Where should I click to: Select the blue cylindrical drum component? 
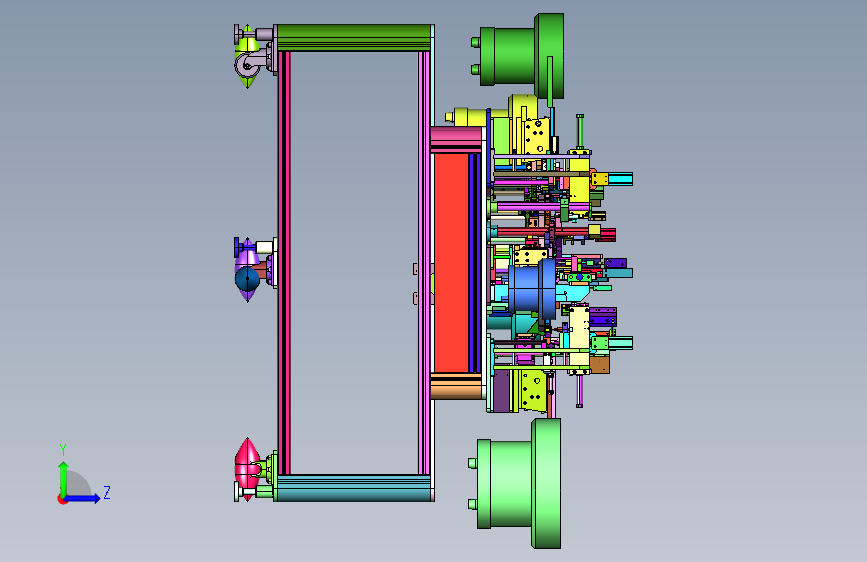[531, 290]
